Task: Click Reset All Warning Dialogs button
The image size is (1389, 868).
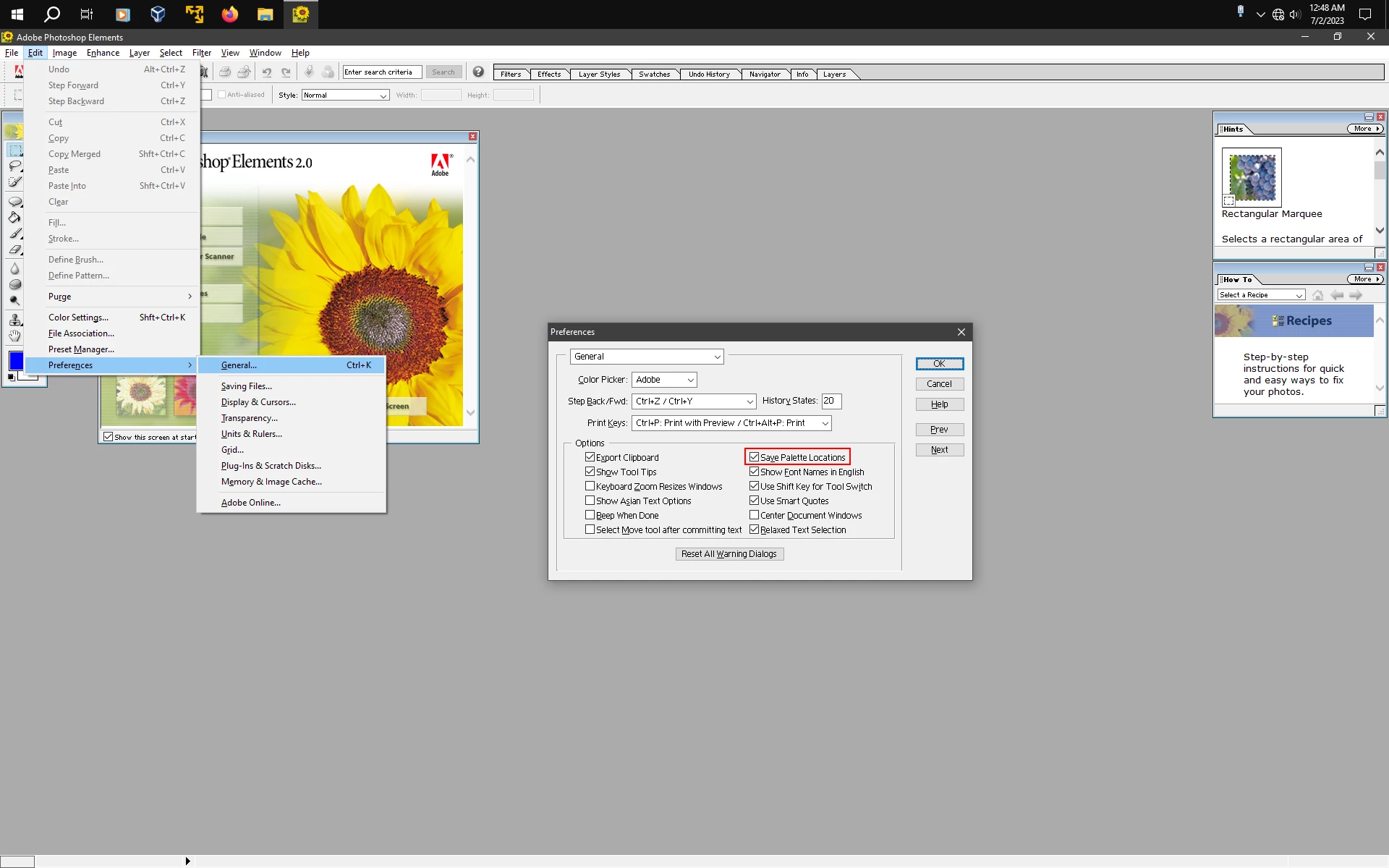Action: pos(729,554)
